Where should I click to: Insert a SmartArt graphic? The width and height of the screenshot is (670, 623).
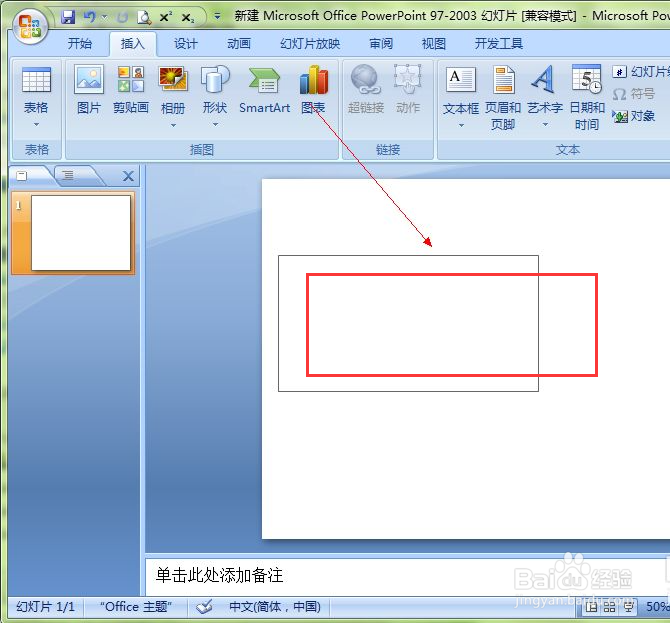pos(264,90)
